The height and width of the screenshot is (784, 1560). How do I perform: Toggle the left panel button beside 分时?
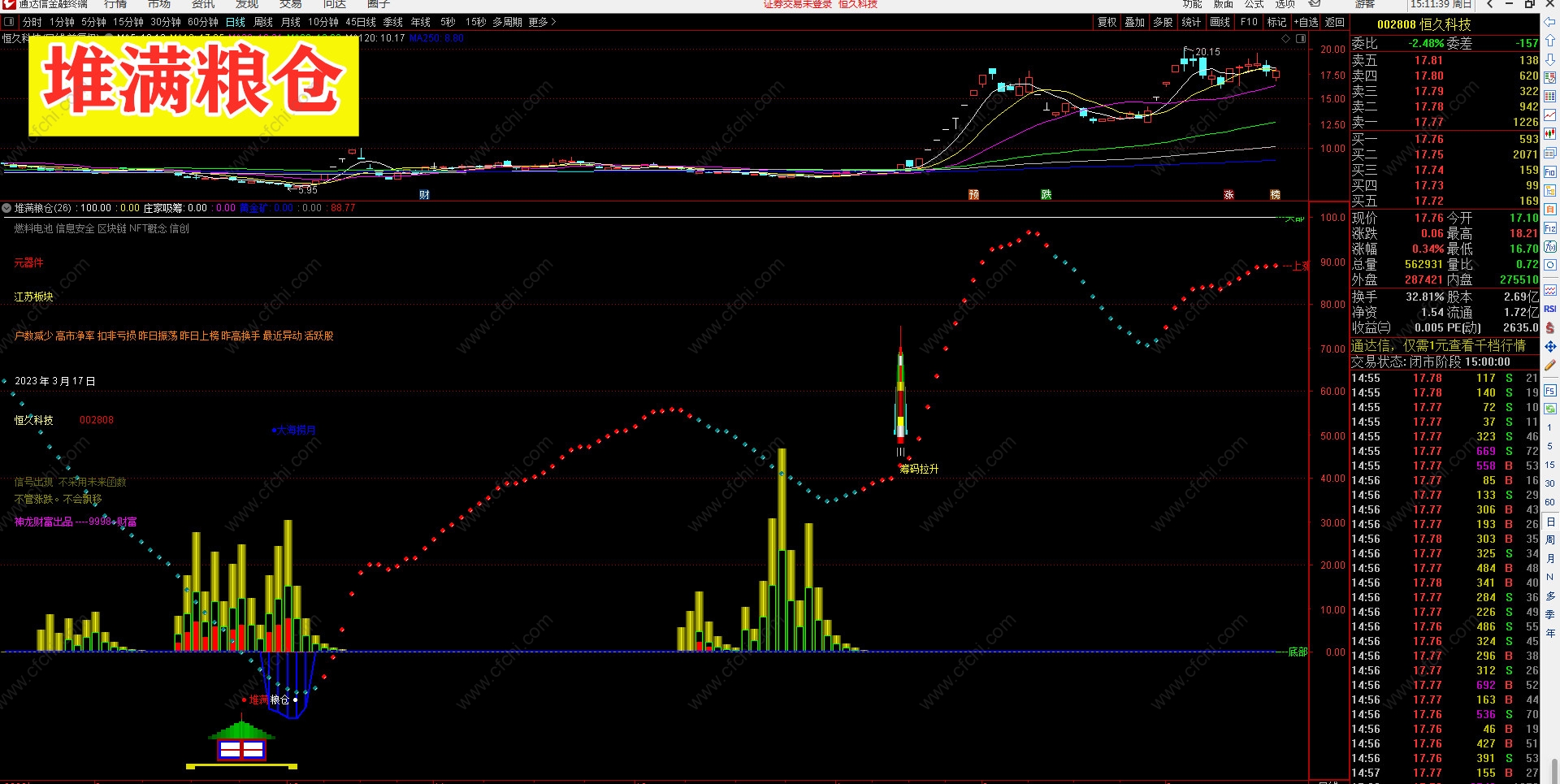click(x=9, y=22)
